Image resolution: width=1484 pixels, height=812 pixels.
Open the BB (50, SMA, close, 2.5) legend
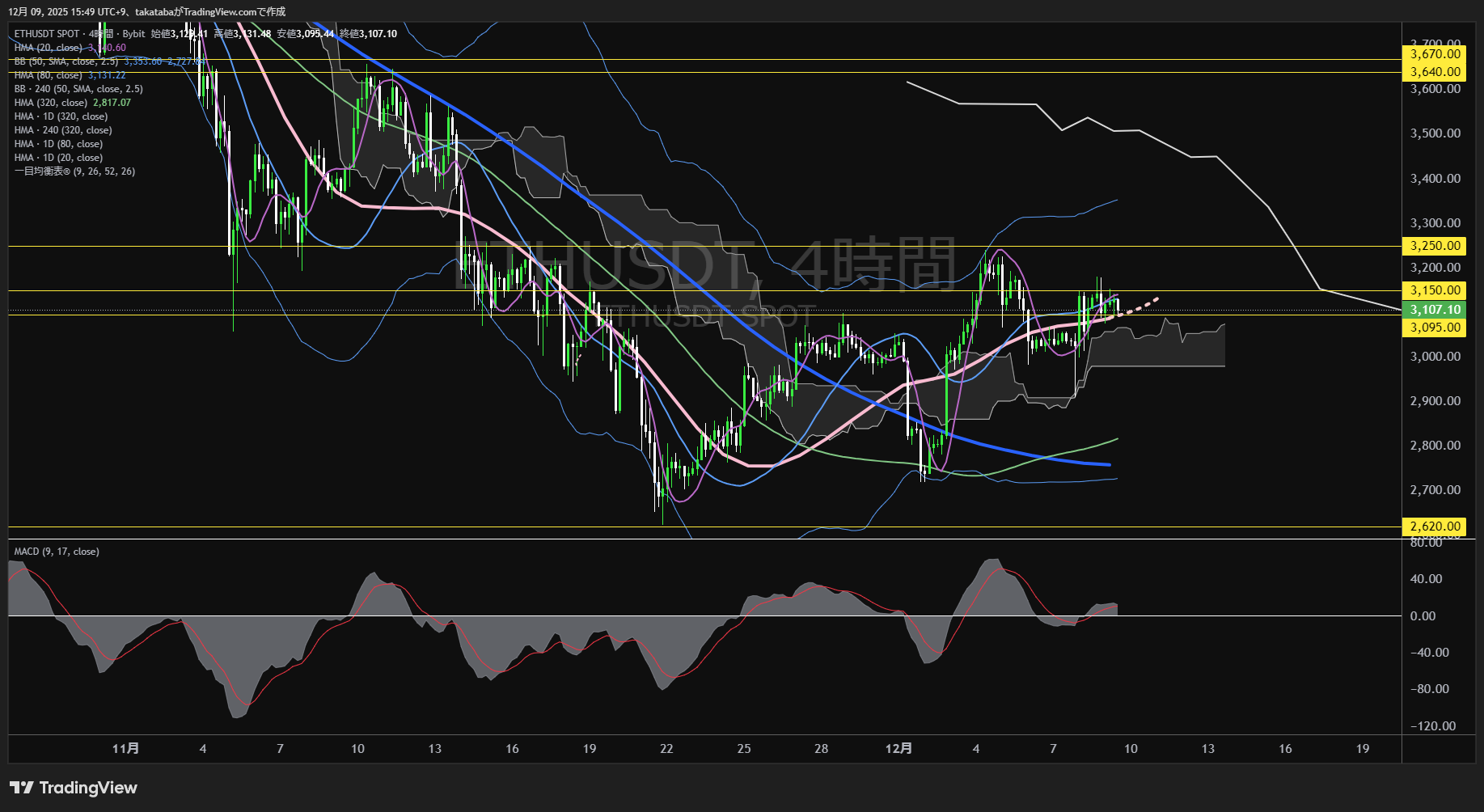pos(66,61)
